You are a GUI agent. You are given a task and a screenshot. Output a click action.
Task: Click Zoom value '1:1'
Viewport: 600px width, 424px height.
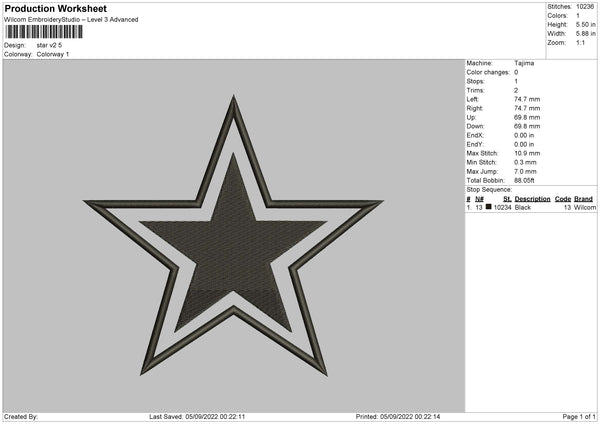(580, 42)
